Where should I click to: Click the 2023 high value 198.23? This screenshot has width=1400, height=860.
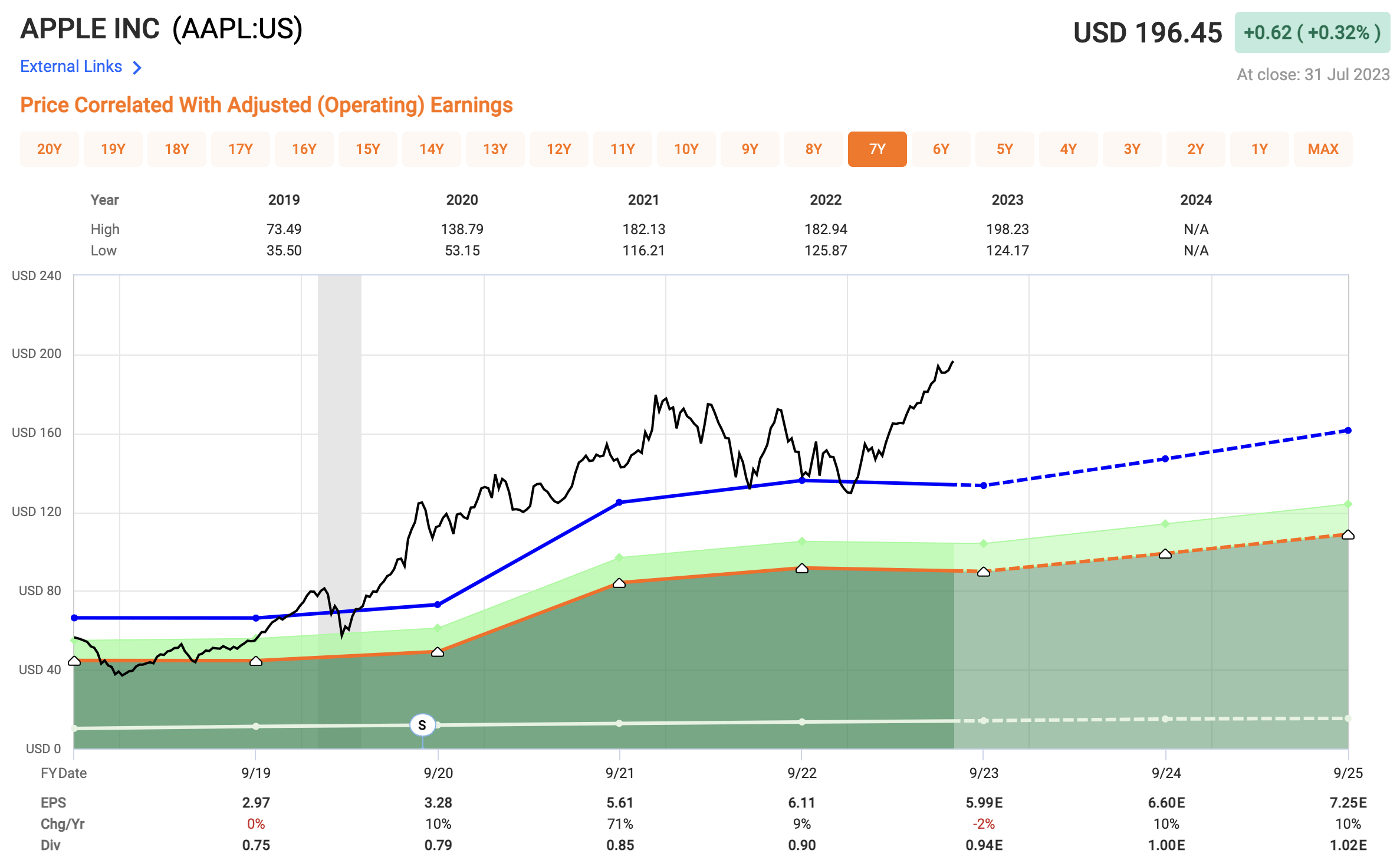[1007, 229]
